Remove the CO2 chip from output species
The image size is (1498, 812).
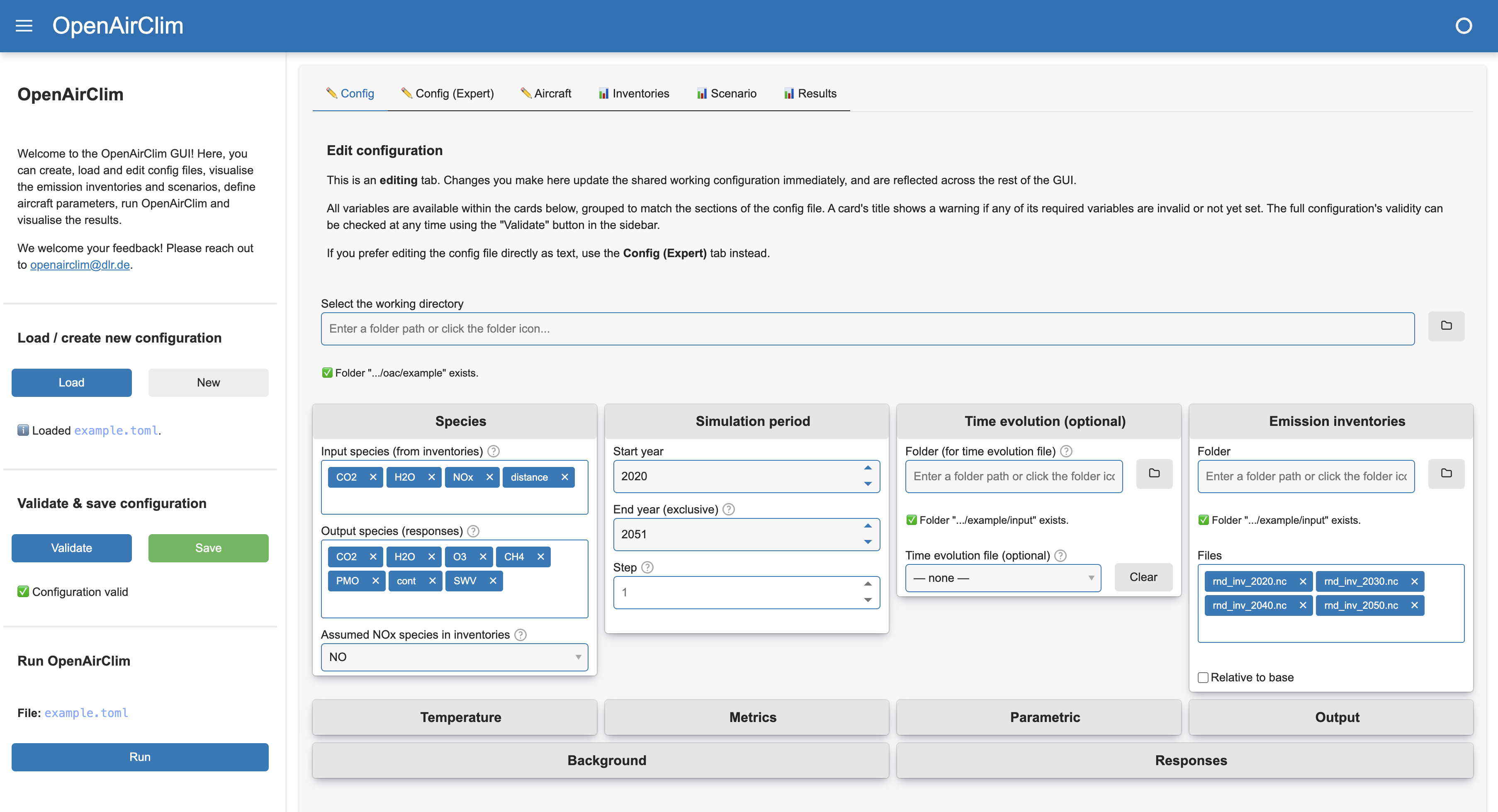point(373,557)
